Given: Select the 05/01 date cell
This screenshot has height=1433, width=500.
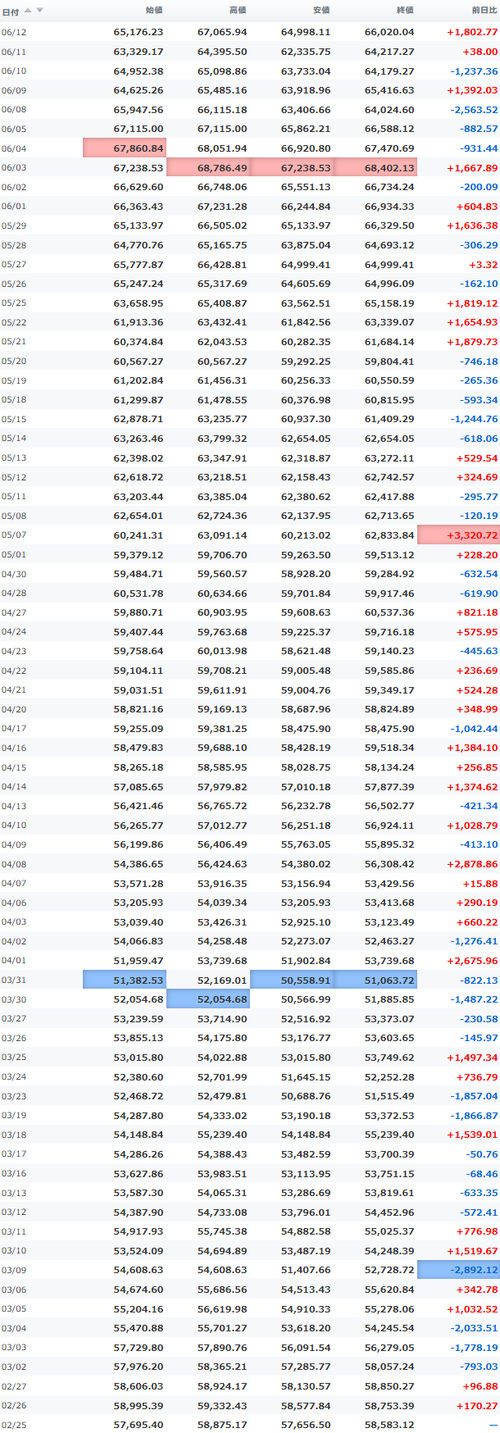Looking at the screenshot, I should pyautogui.click(x=14, y=555).
